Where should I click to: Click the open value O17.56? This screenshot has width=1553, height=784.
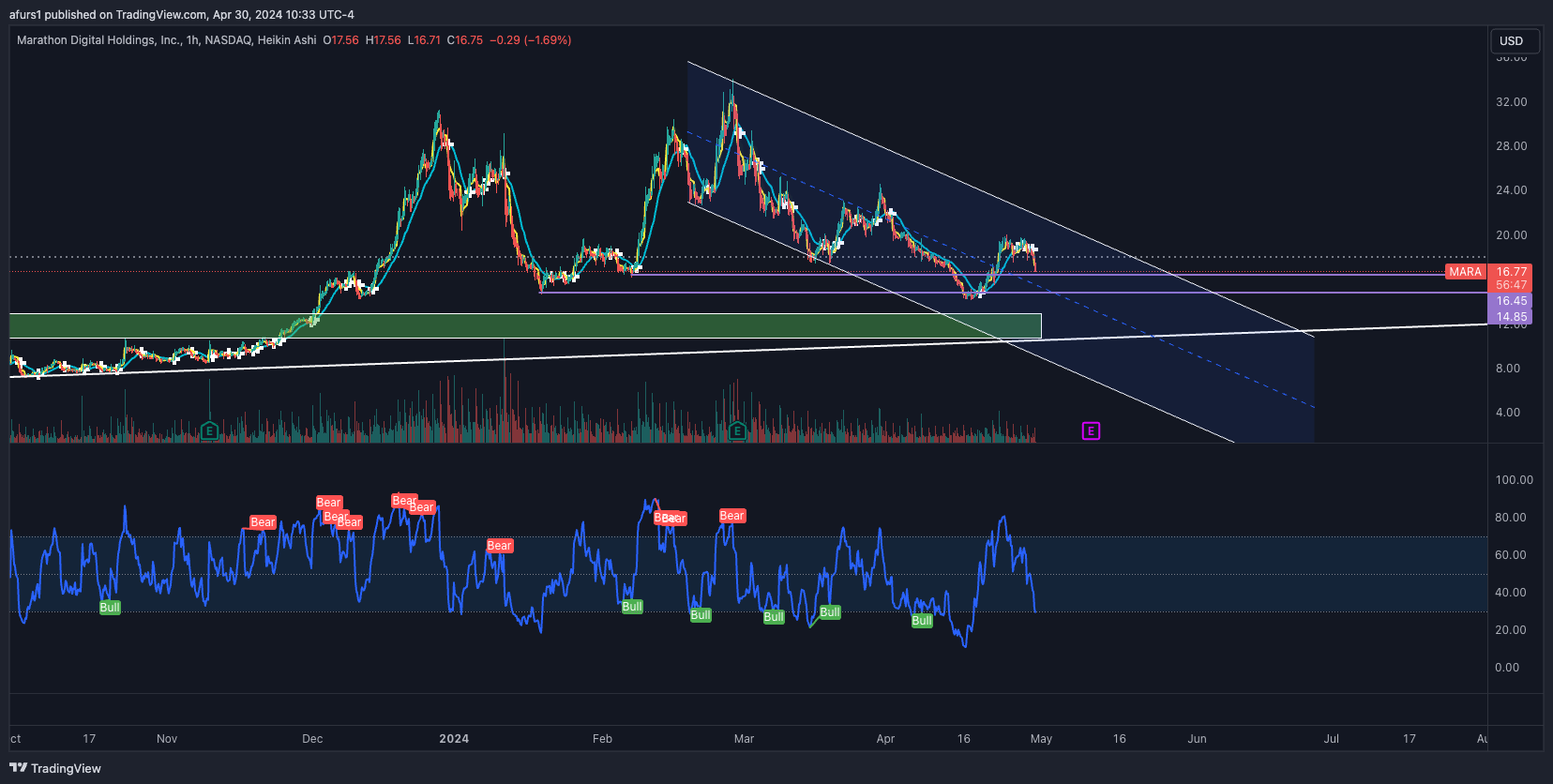pyautogui.click(x=340, y=40)
